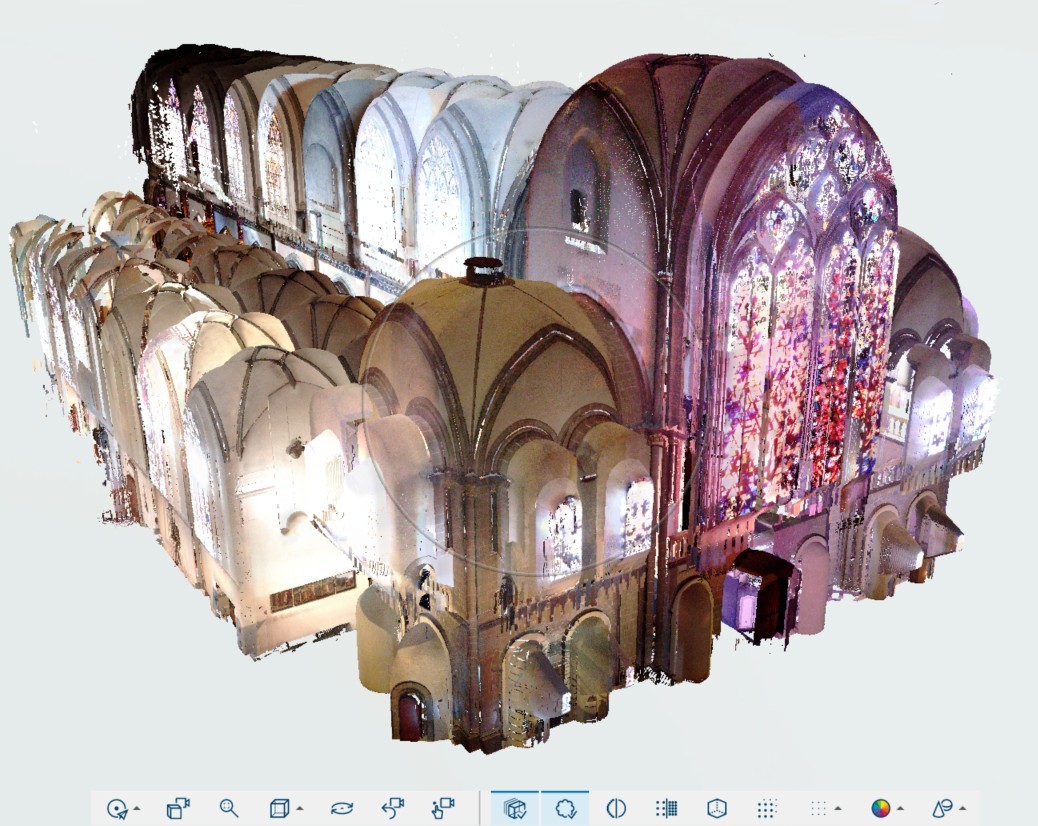Select the interactive camera pointer tool

[x=443, y=808]
